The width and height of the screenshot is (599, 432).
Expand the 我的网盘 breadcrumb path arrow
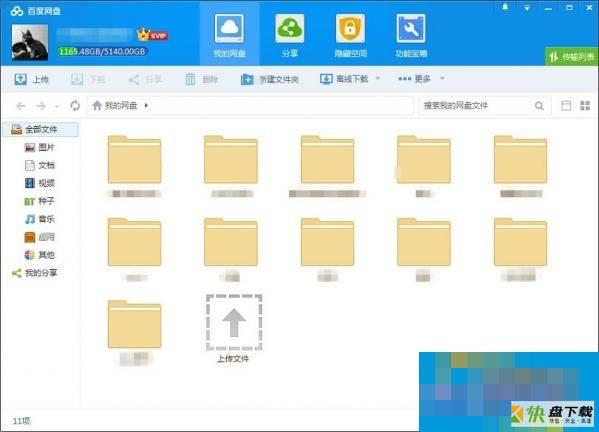146,105
